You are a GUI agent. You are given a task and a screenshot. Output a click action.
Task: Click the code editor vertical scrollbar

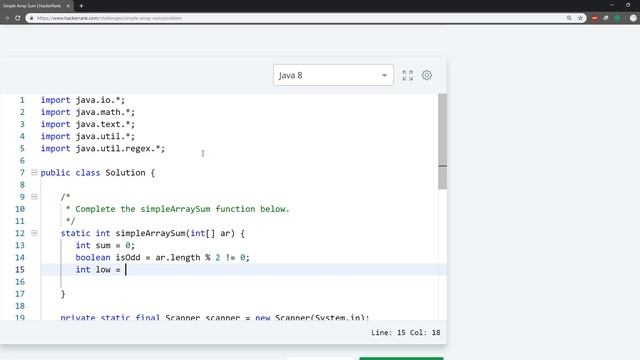[442, 141]
